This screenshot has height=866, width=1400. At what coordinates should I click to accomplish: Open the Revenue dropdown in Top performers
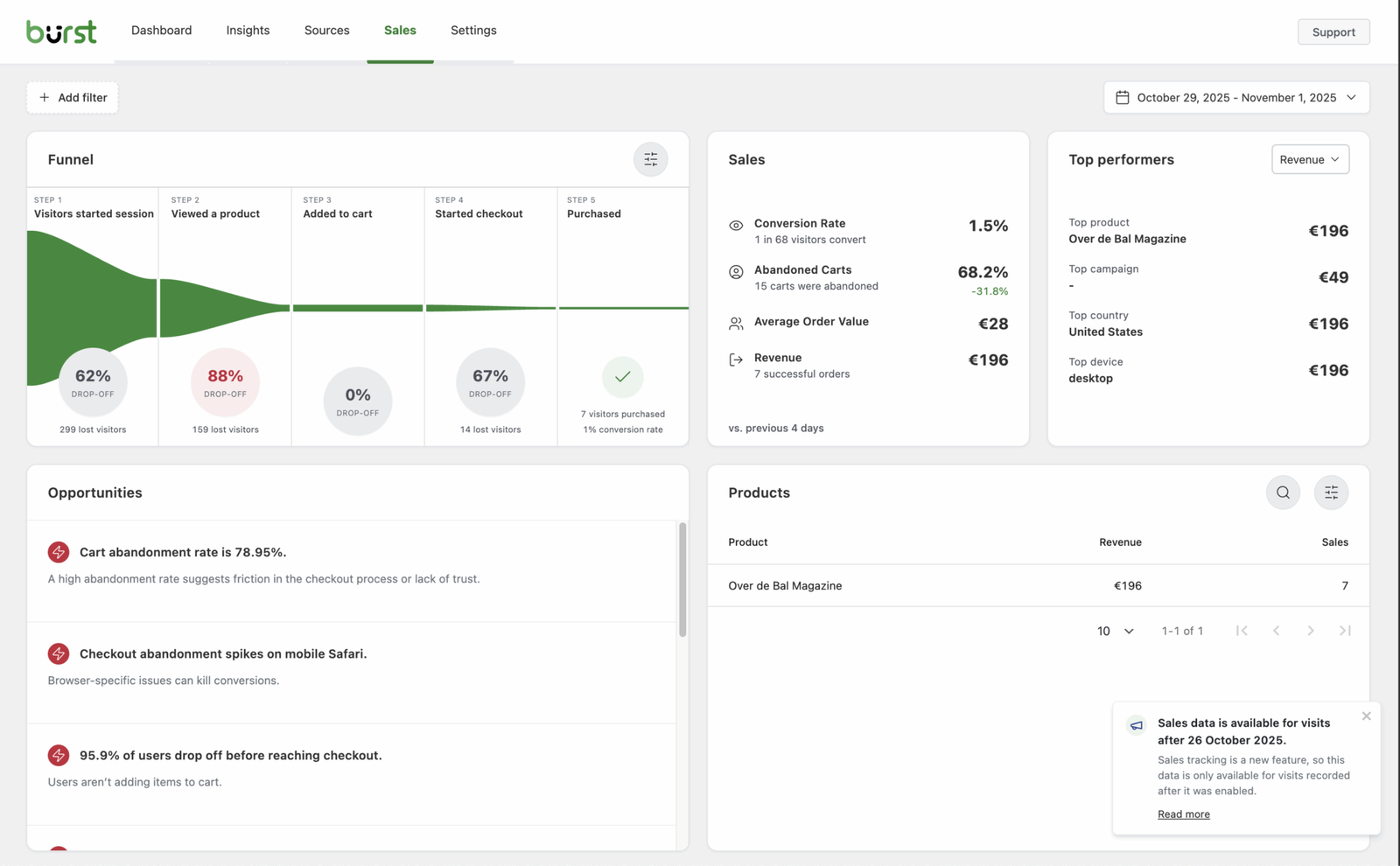click(x=1310, y=159)
